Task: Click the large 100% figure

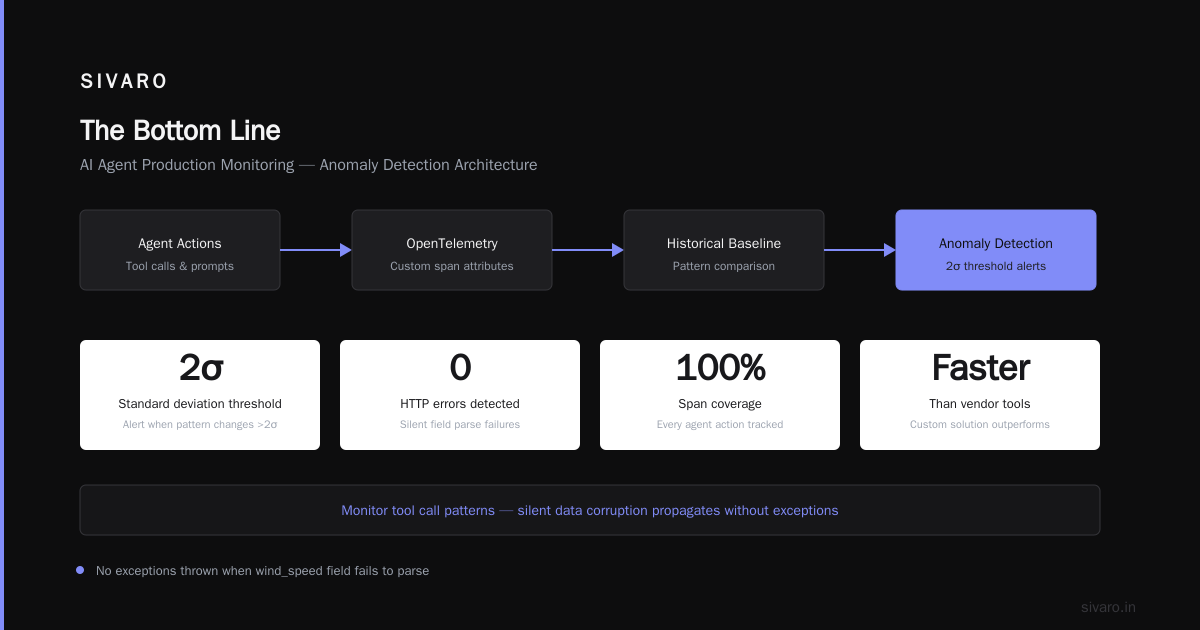Action: (721, 368)
